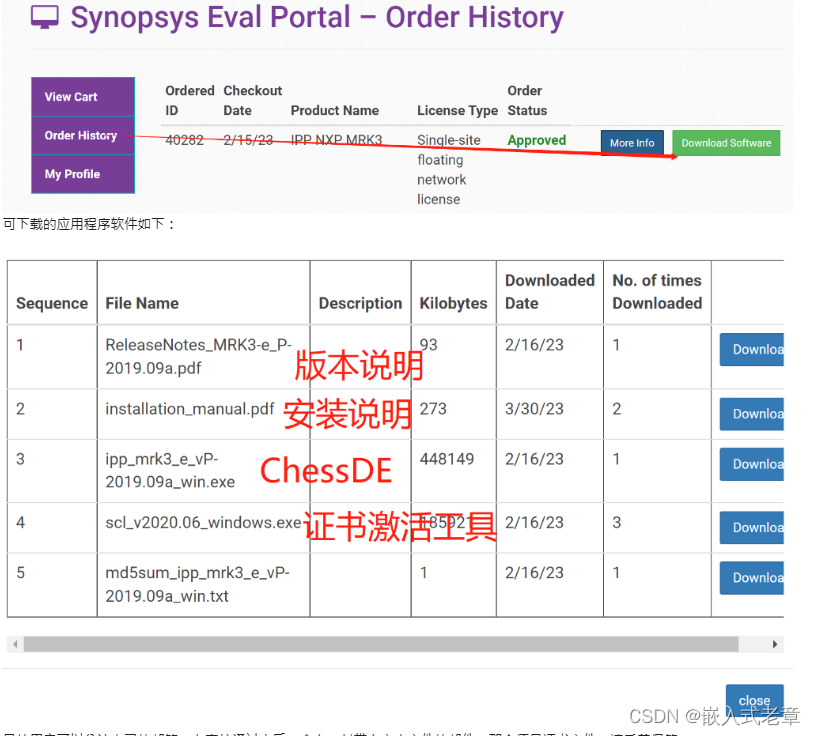Image resolution: width=816 pixels, height=736 pixels.
Task: Click file name installation_manual.pdf
Action: pyautogui.click(x=189, y=409)
